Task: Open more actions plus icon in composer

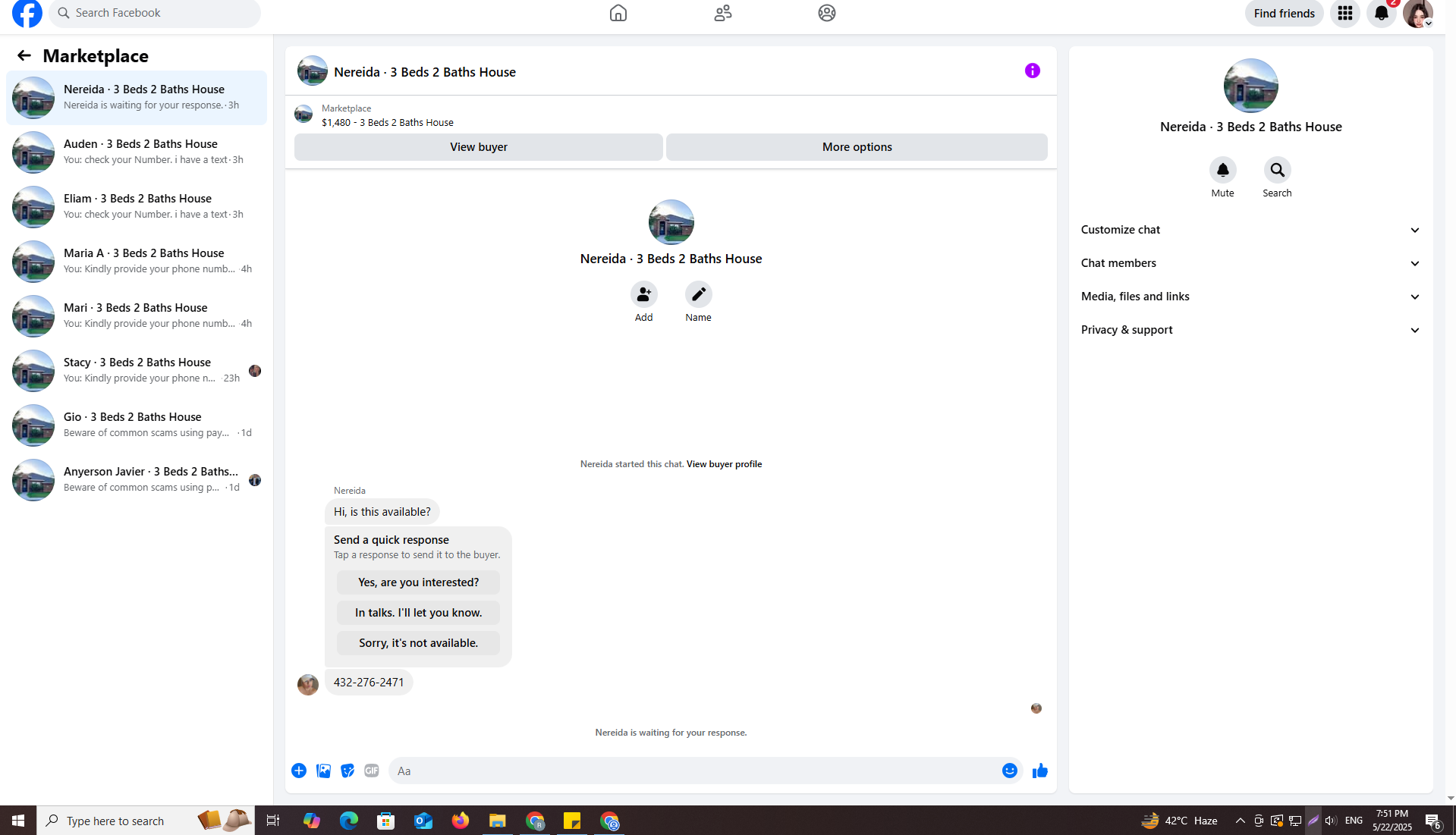Action: pyautogui.click(x=299, y=771)
